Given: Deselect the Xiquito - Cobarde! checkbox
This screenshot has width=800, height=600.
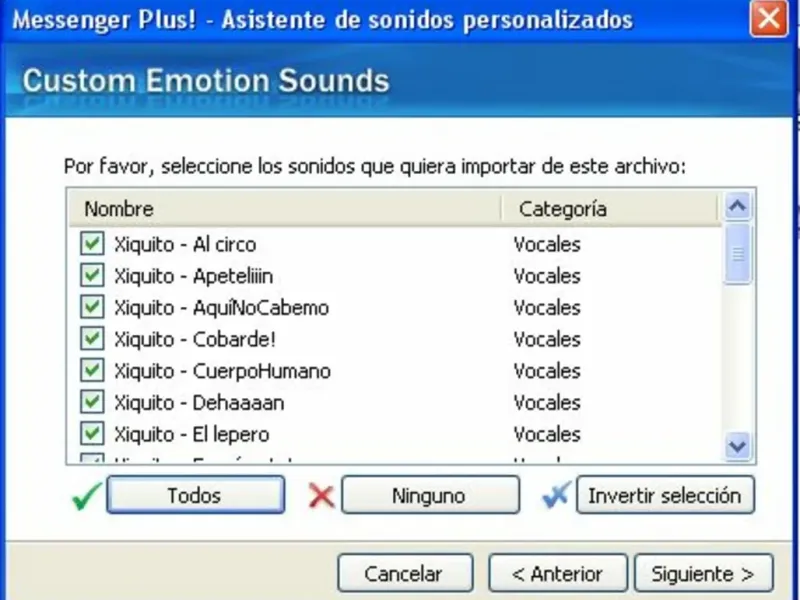Looking at the screenshot, I should point(92,339).
